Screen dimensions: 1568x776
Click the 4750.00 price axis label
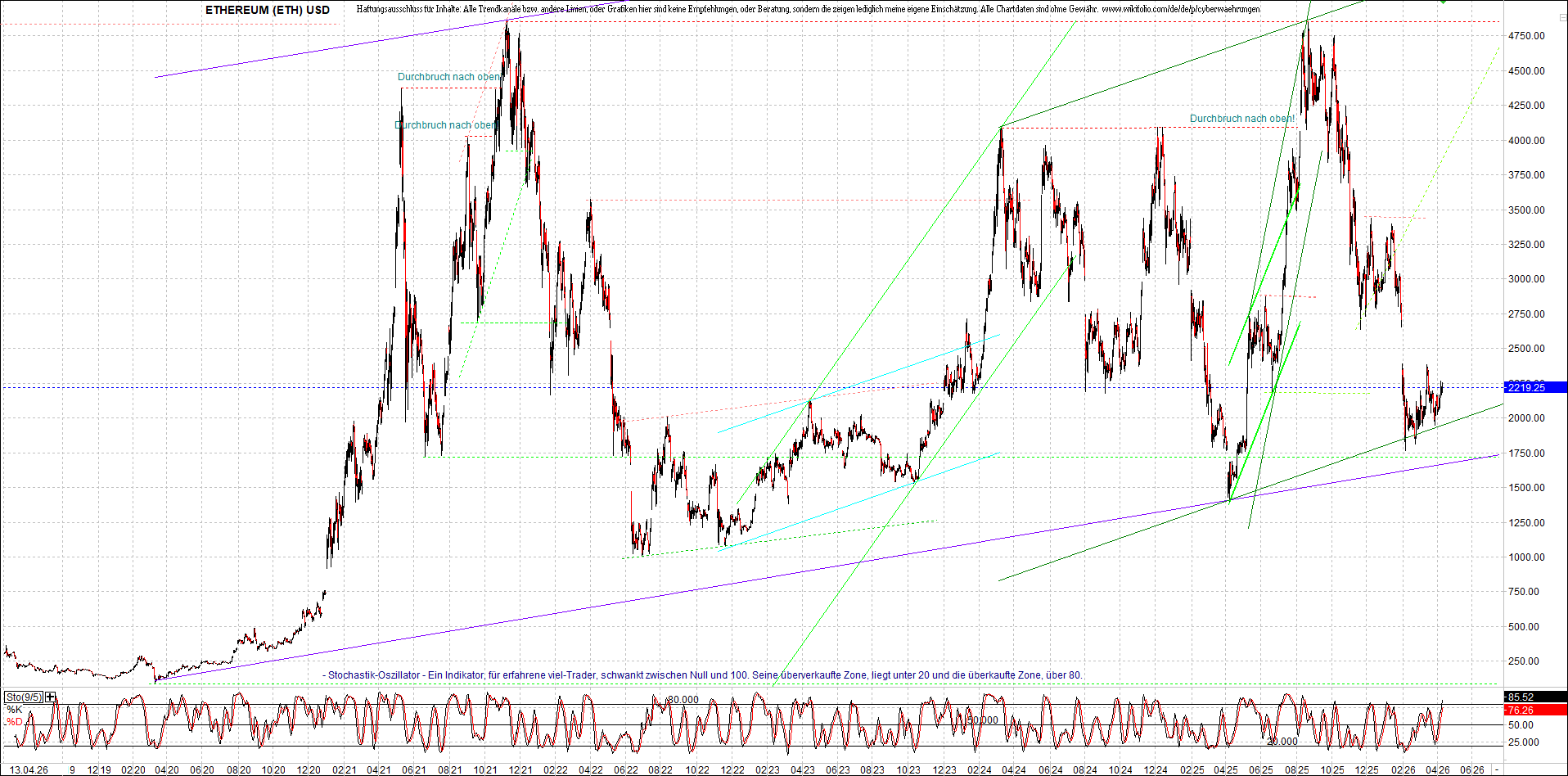pyautogui.click(x=1526, y=36)
